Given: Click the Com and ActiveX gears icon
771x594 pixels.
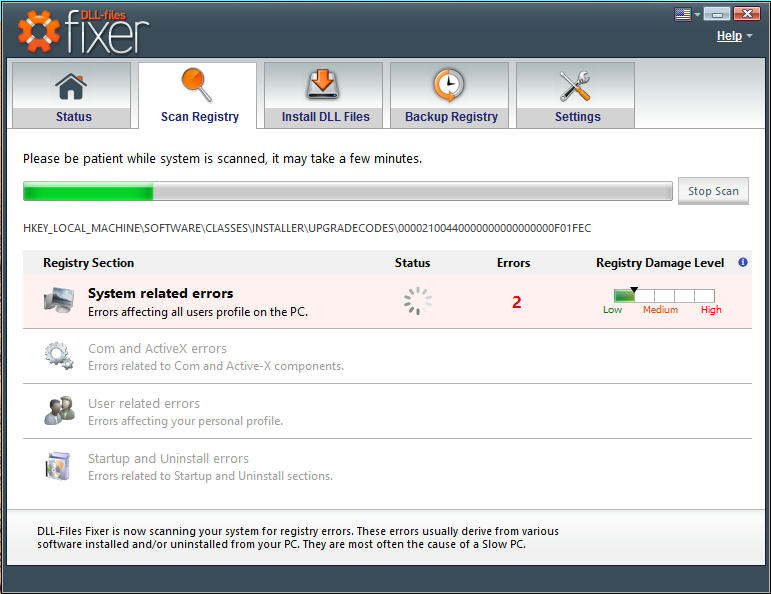Looking at the screenshot, I should point(57,356).
